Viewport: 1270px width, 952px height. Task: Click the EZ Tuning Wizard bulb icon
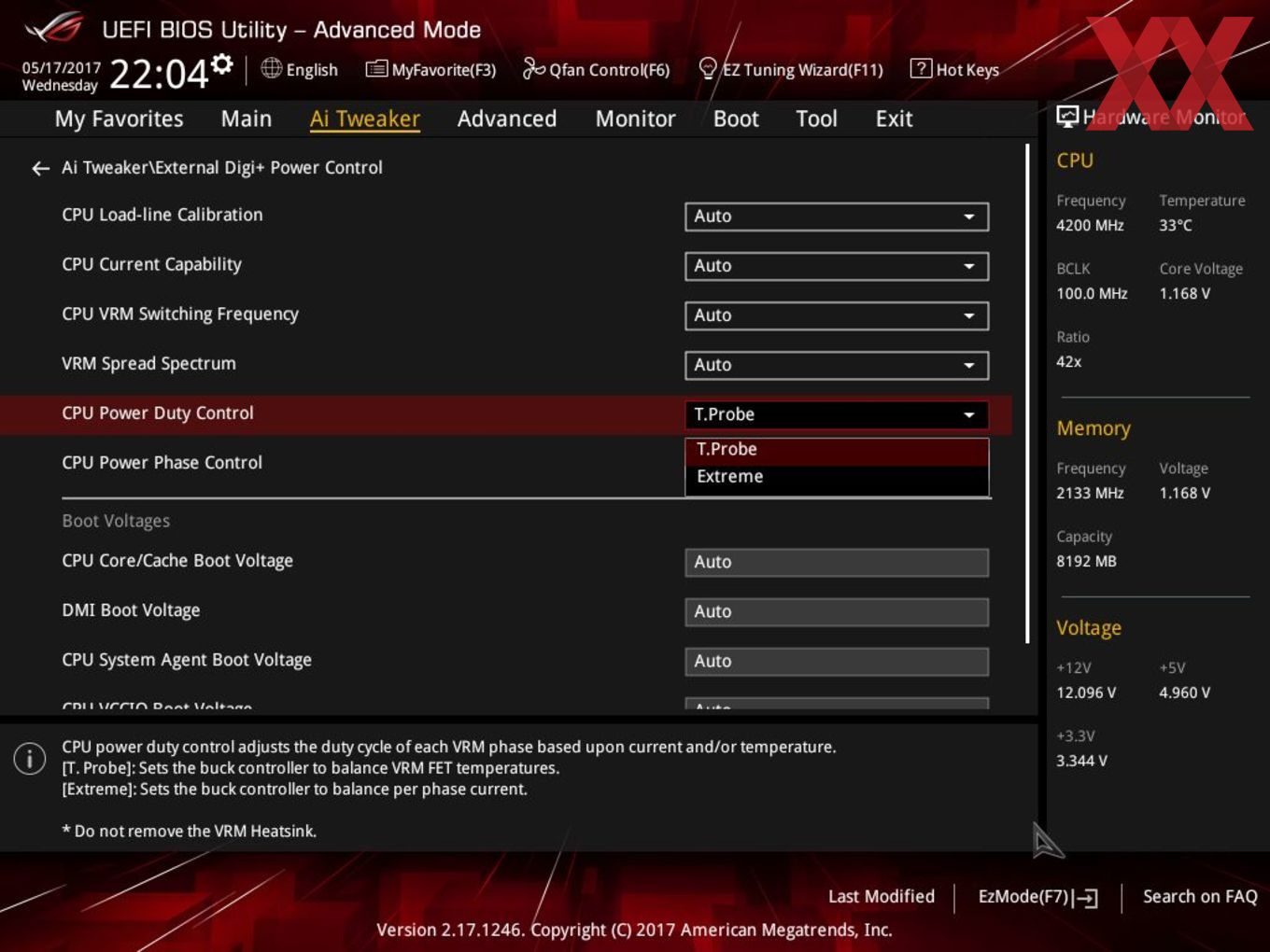(708, 68)
